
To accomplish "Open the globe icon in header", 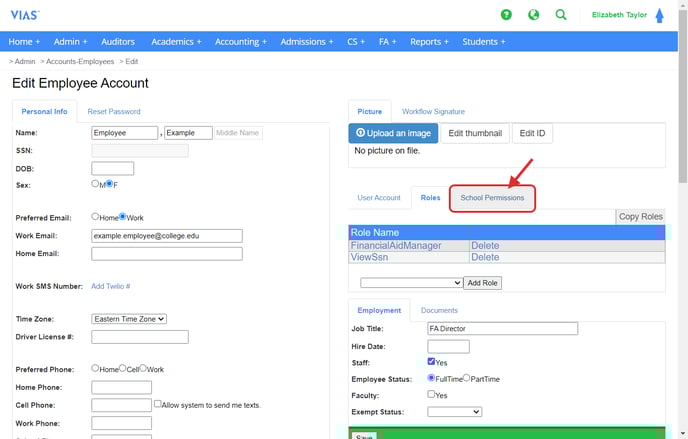I will [534, 15].
